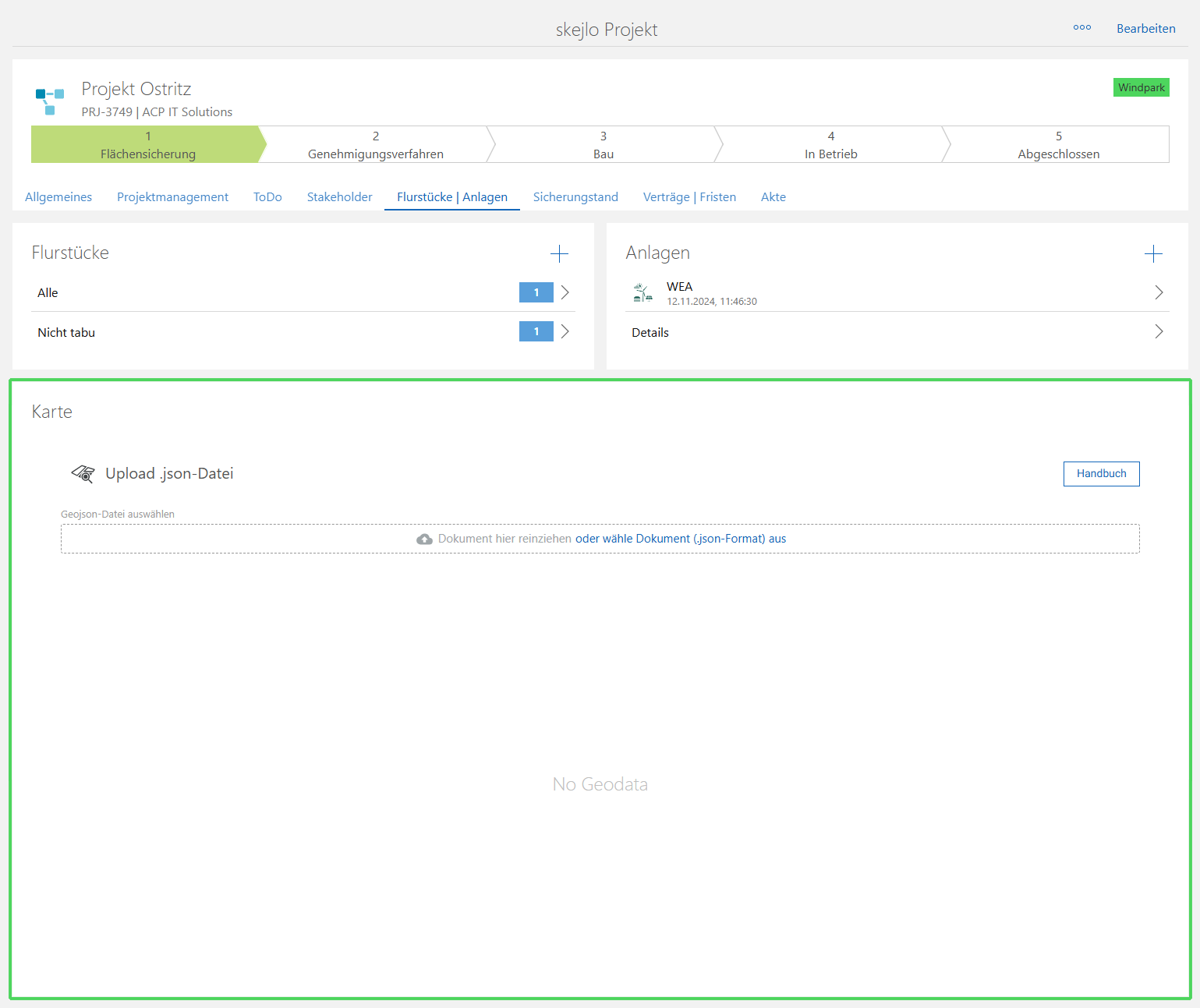Switch to the Sicherungstand tab
This screenshot has width=1200, height=1008.
click(575, 197)
